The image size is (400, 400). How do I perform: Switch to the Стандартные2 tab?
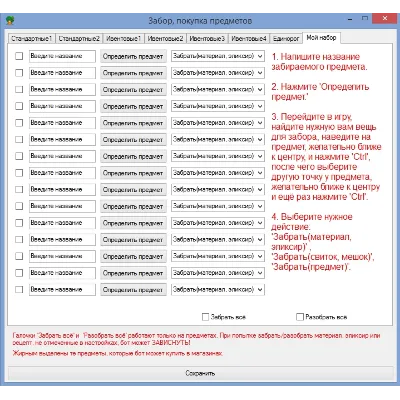point(79,39)
